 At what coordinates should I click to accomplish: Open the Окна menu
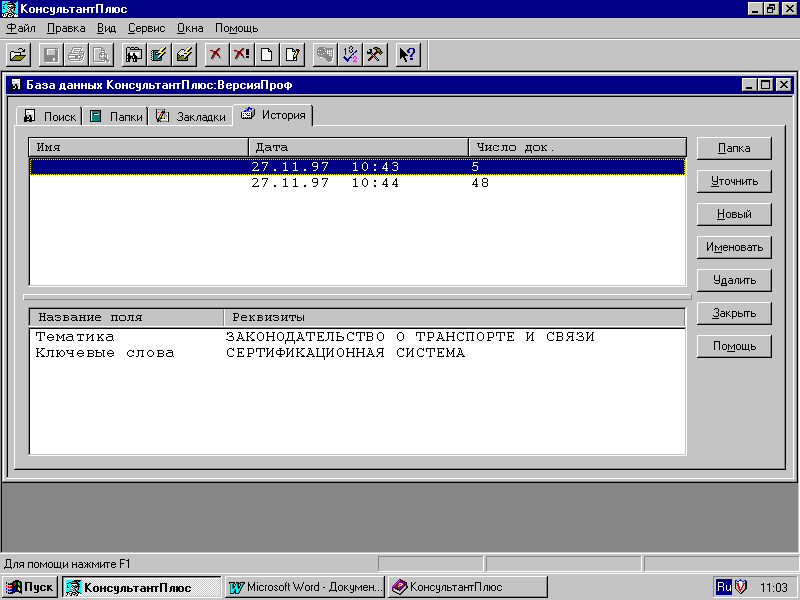[x=190, y=28]
